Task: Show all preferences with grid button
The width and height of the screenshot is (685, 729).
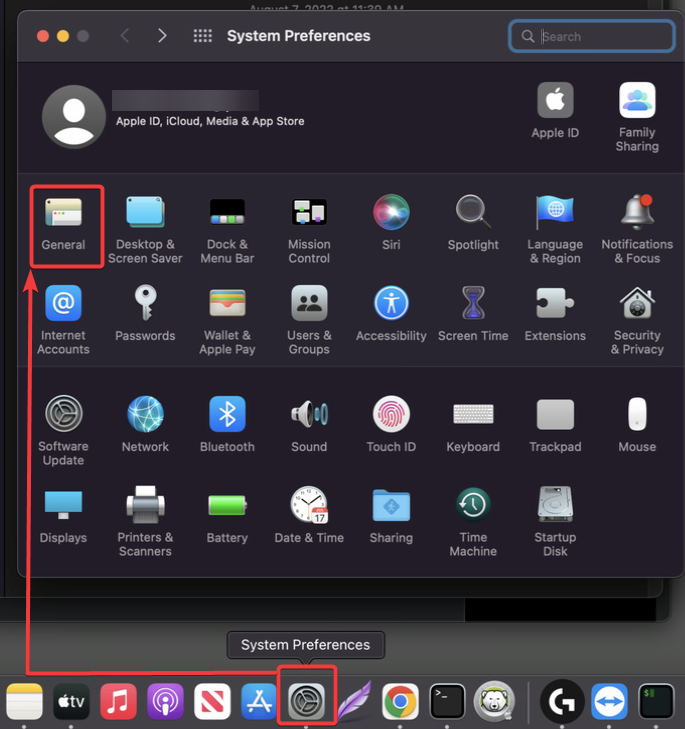Action: (x=203, y=36)
